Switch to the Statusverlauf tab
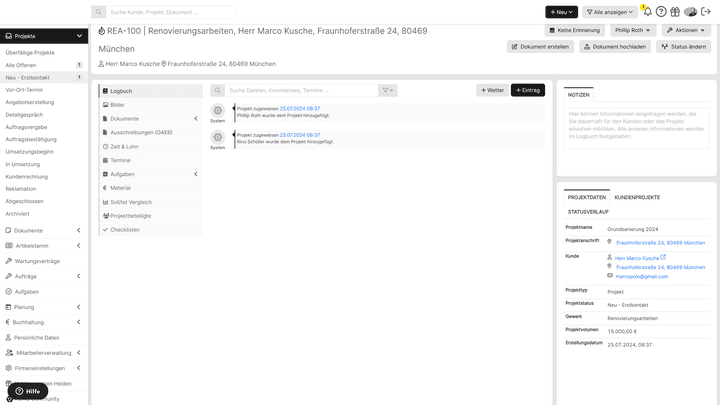 click(x=588, y=212)
